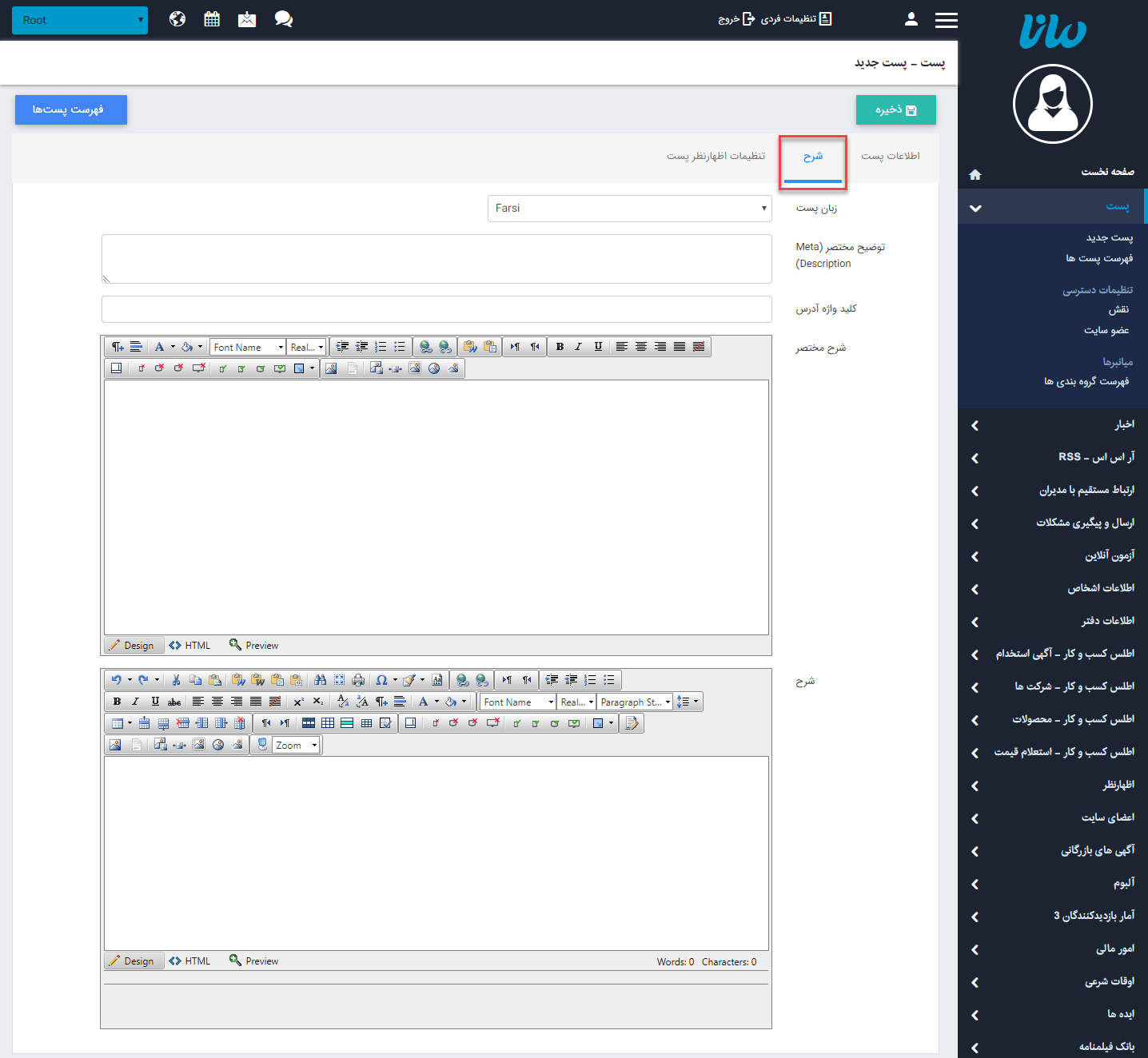Open the calendar icon in the top bar
The image size is (1148, 1058).
(212, 19)
